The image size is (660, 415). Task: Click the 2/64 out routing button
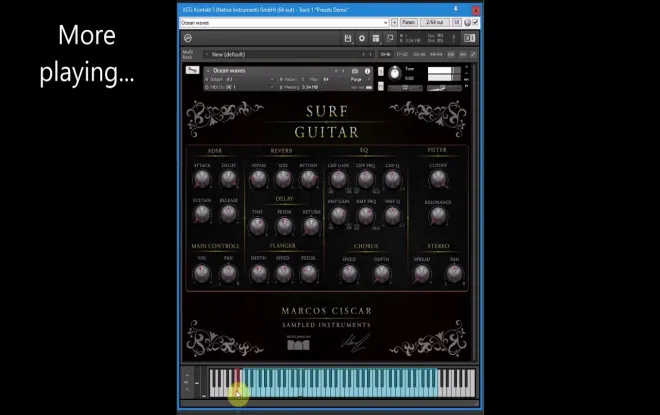point(434,23)
